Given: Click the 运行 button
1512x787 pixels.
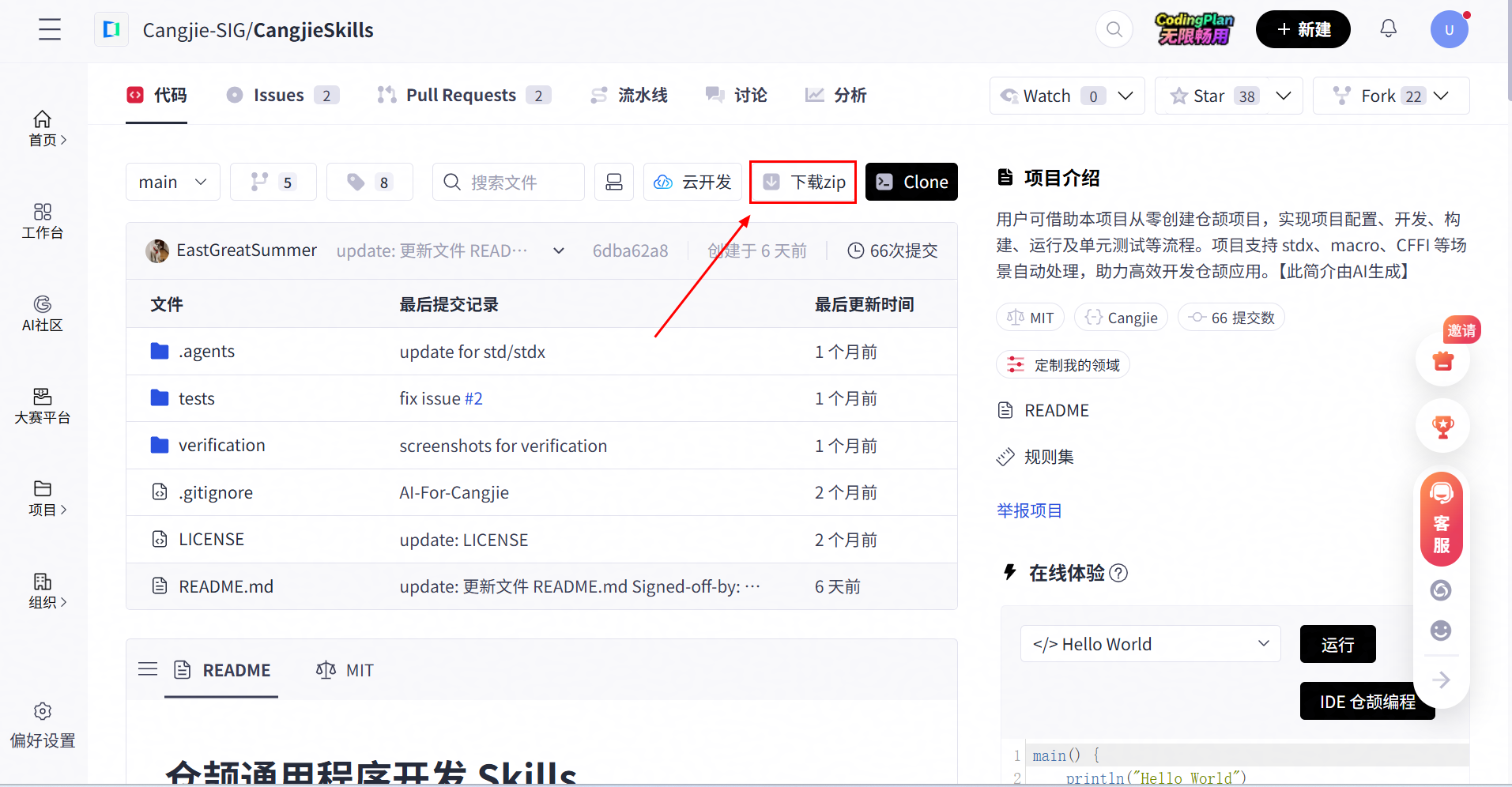Looking at the screenshot, I should [x=1337, y=644].
